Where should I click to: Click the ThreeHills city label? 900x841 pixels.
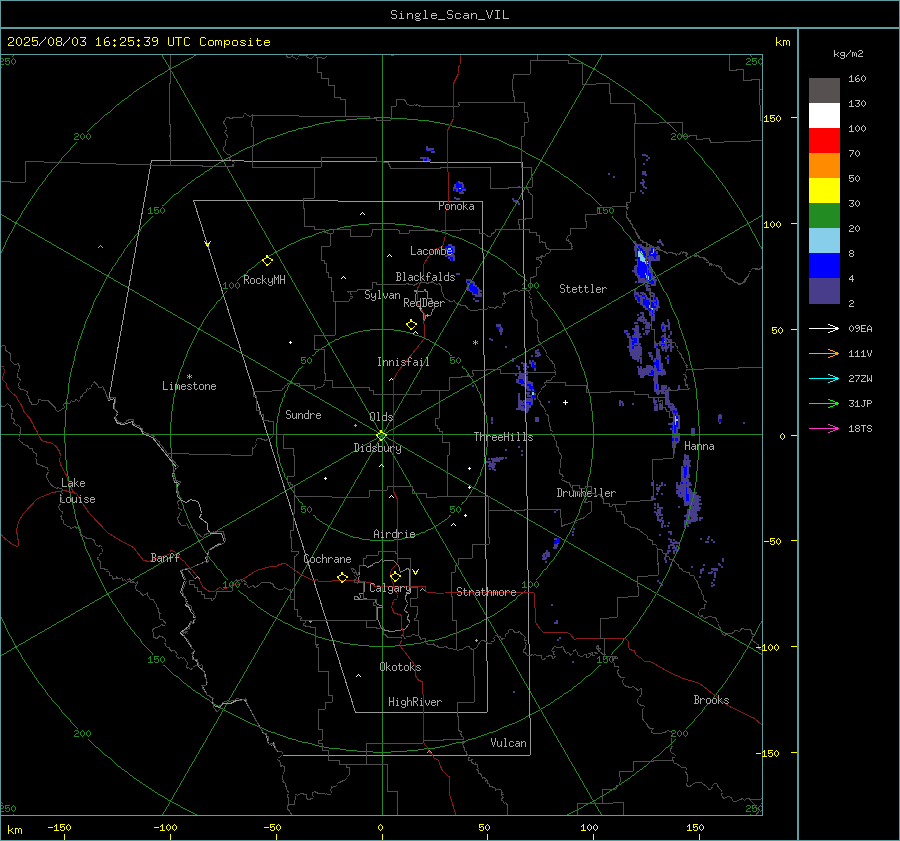(503, 437)
